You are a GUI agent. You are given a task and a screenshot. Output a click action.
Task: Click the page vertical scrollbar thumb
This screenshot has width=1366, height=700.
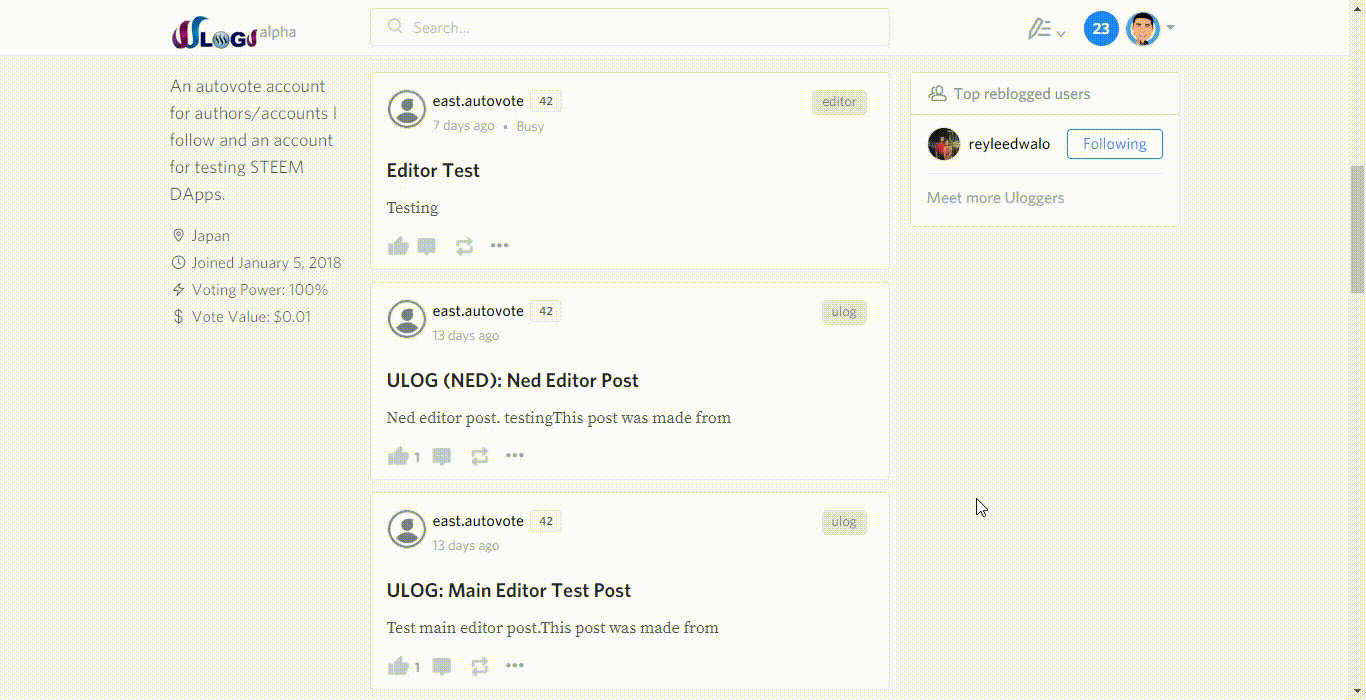[1358, 228]
